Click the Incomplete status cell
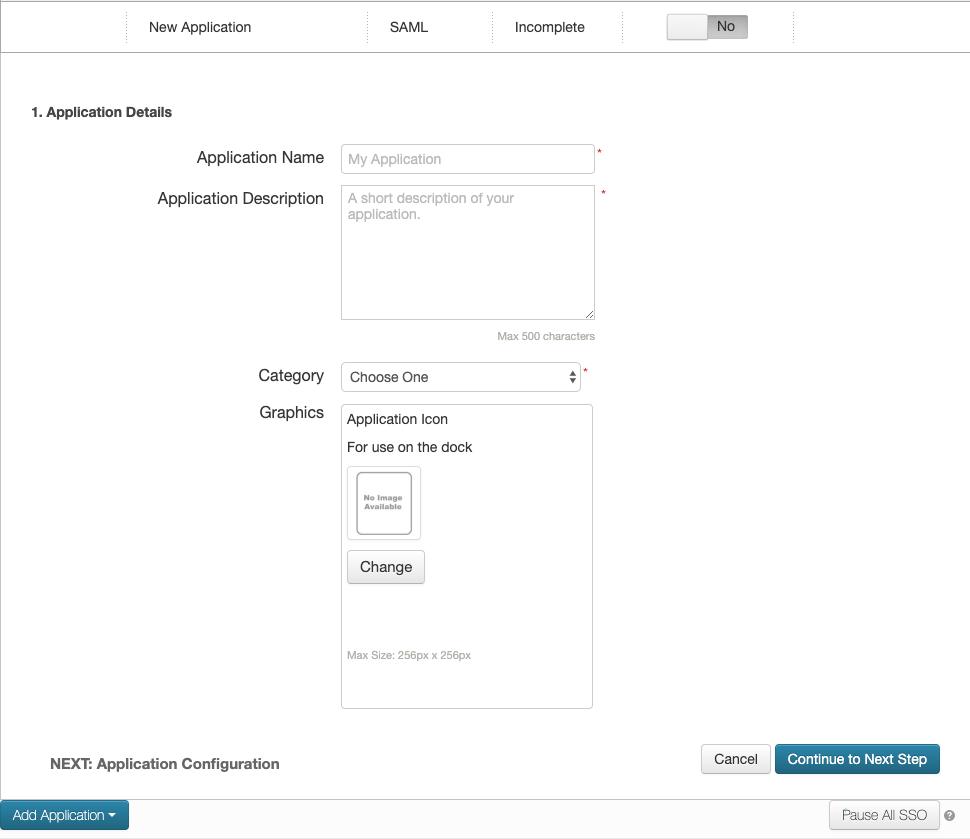The height and width of the screenshot is (839, 970). (549, 27)
